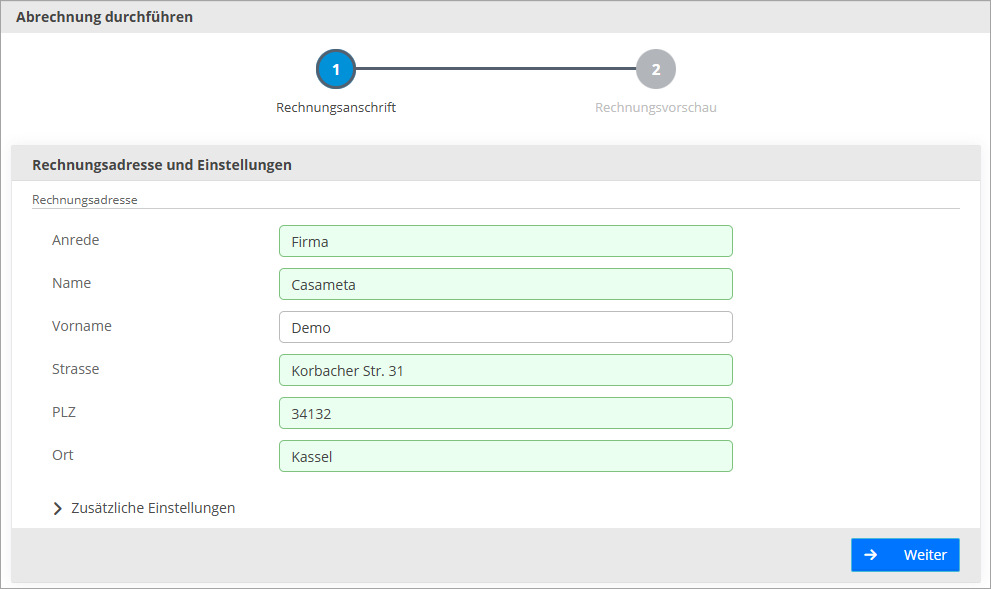Click the Strasse label
Viewport: 991px width, 589px height.
[x=75, y=369]
